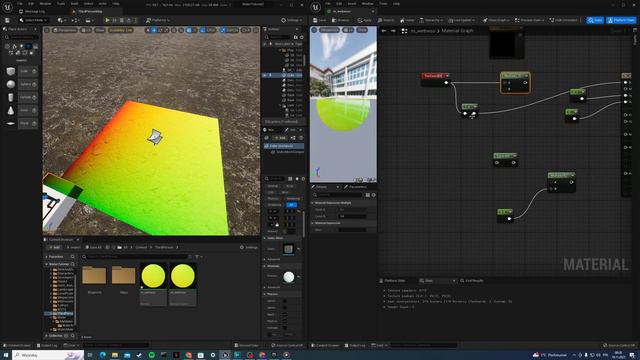Viewport: 640px width, 360px height.
Task: Open the Lit view mode dropdown in level viewport
Action: point(86,30)
